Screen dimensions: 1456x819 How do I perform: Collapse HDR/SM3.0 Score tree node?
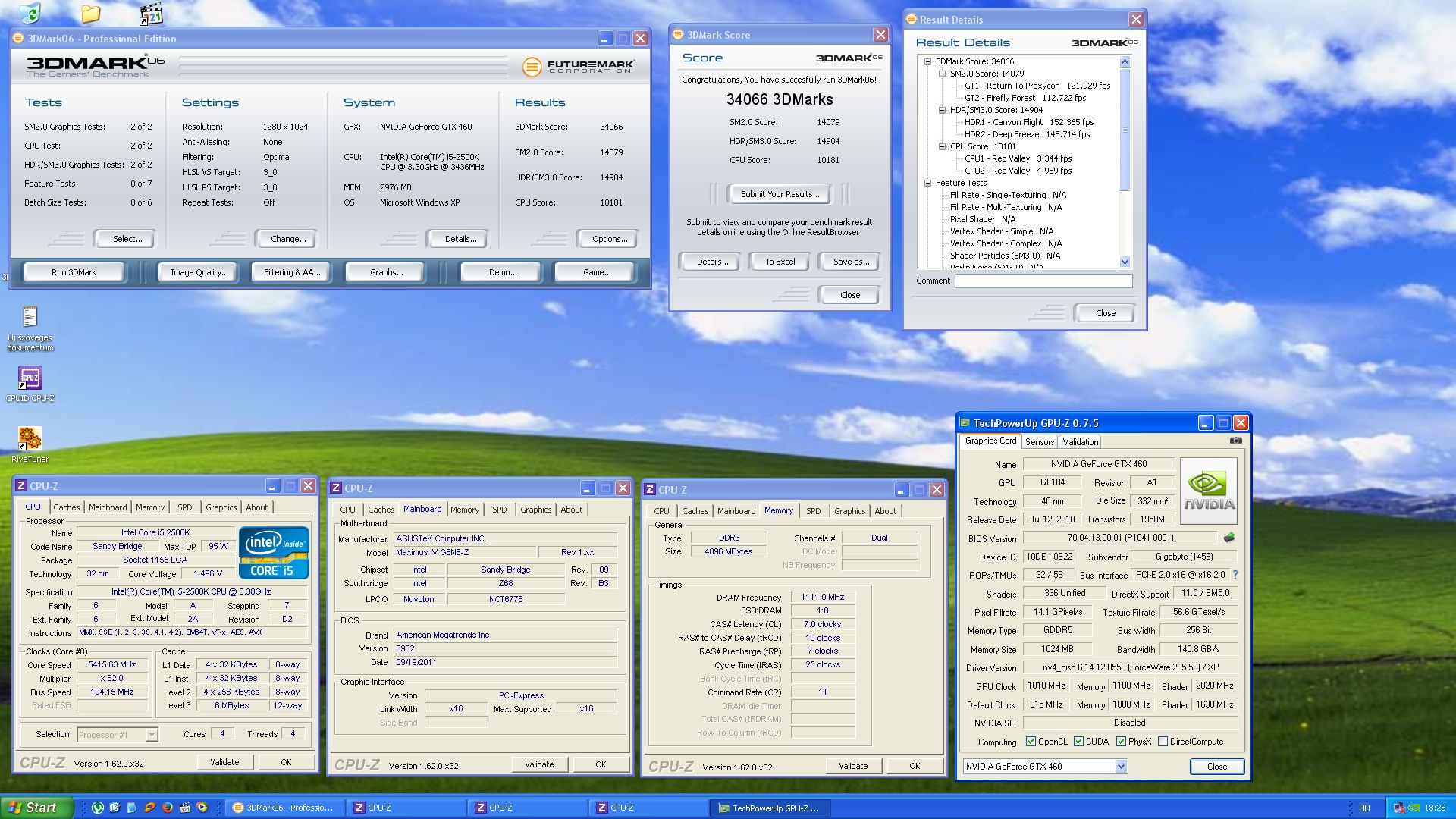pyautogui.click(x=943, y=110)
